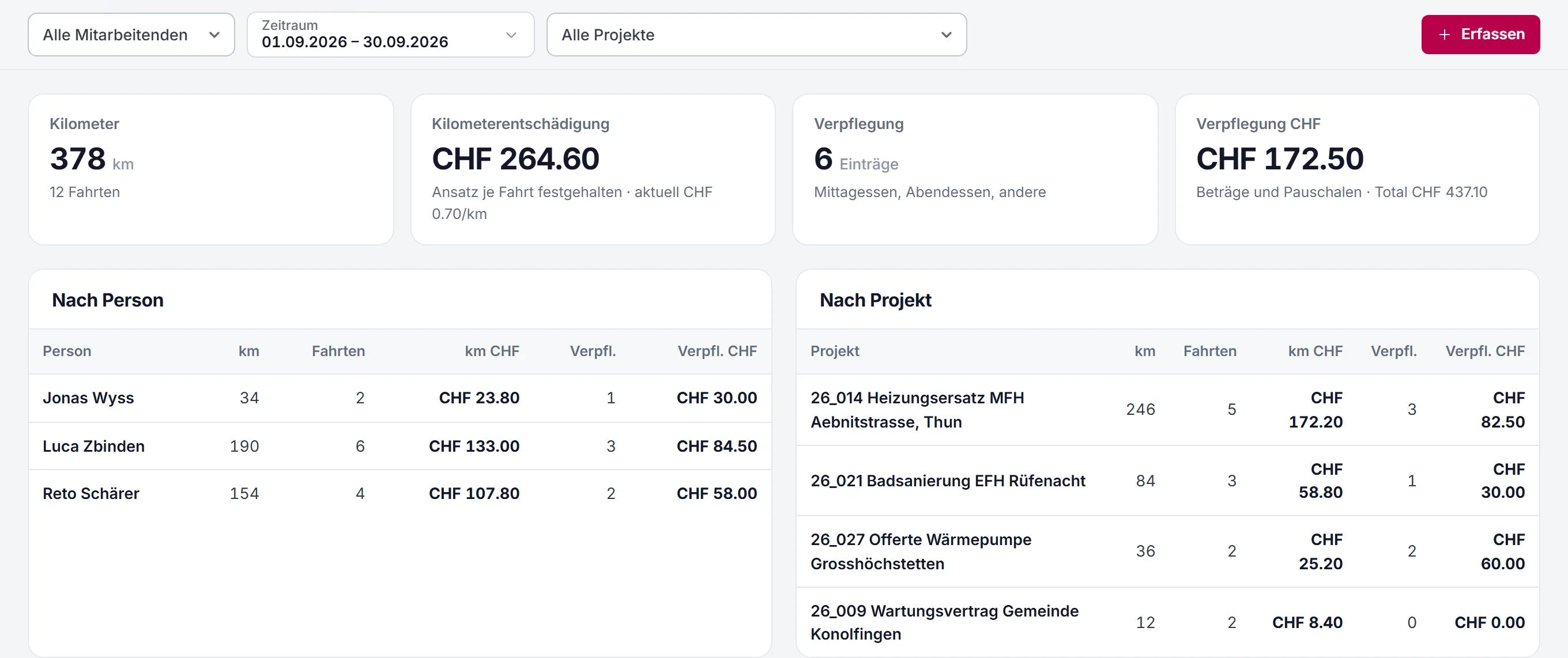
Task: Click CHF 133.00 in Luca Zbinden row
Action: (x=474, y=446)
